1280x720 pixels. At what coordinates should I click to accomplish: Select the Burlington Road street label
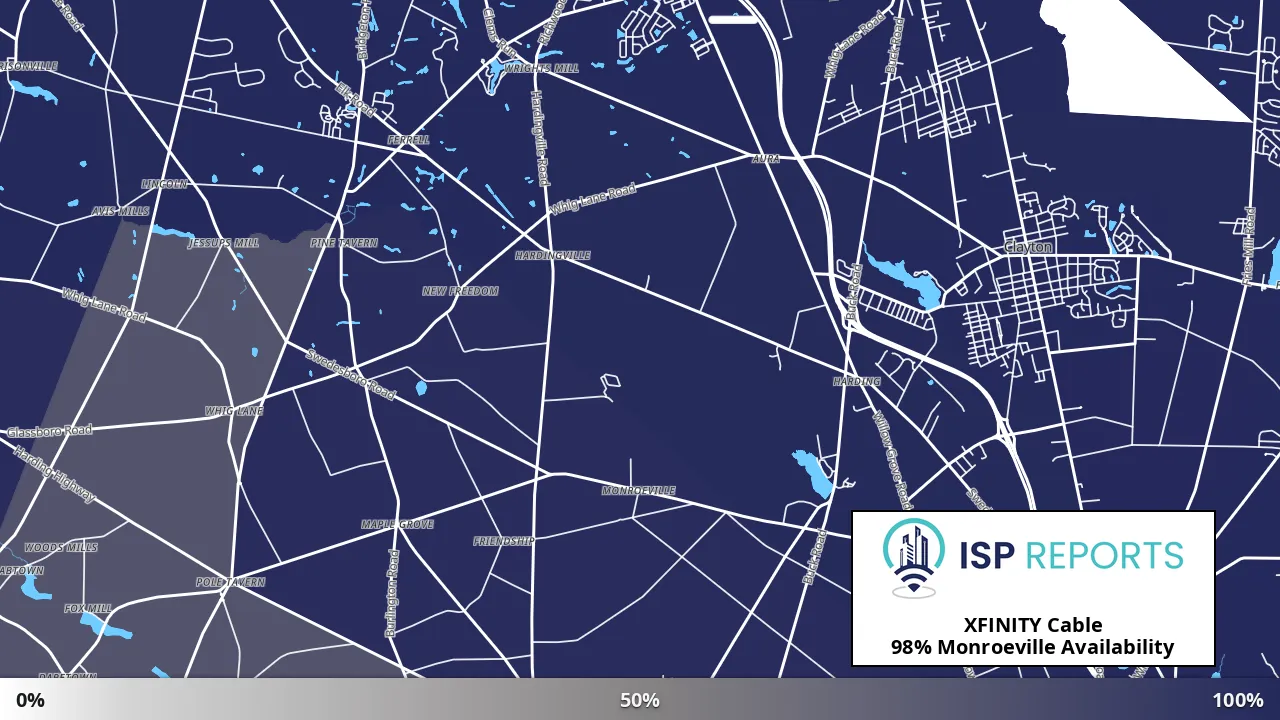[x=391, y=593]
